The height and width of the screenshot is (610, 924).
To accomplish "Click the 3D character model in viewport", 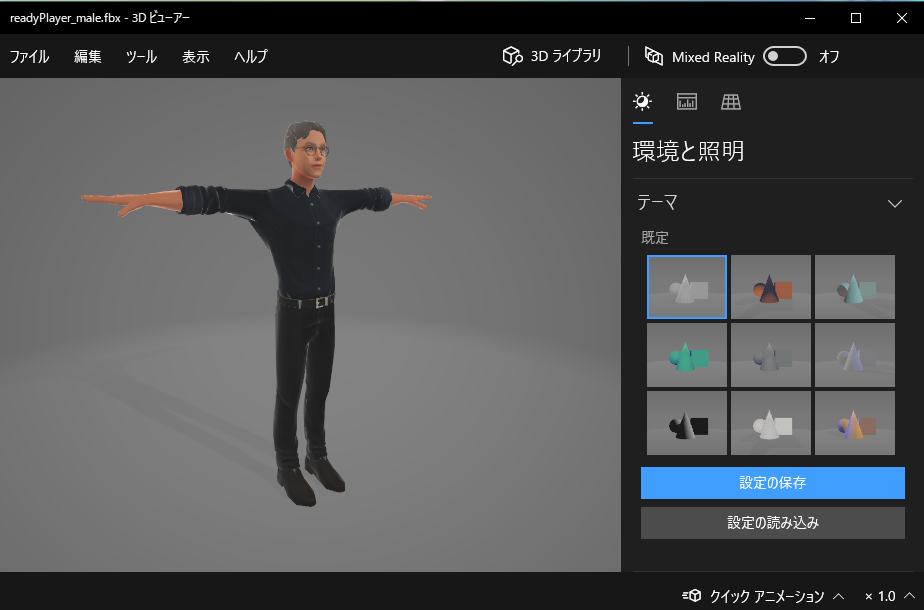I will pyautogui.click(x=305, y=300).
